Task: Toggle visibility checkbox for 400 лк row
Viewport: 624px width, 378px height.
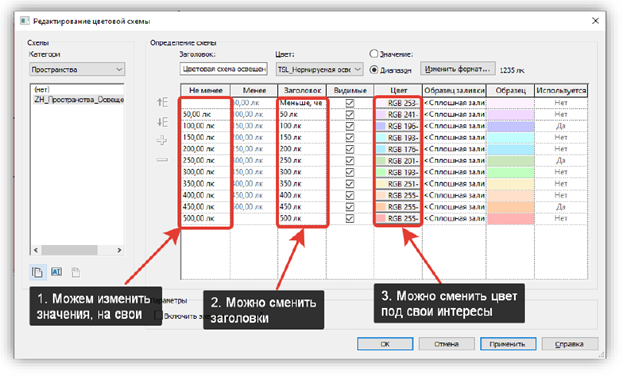Action: (x=350, y=195)
